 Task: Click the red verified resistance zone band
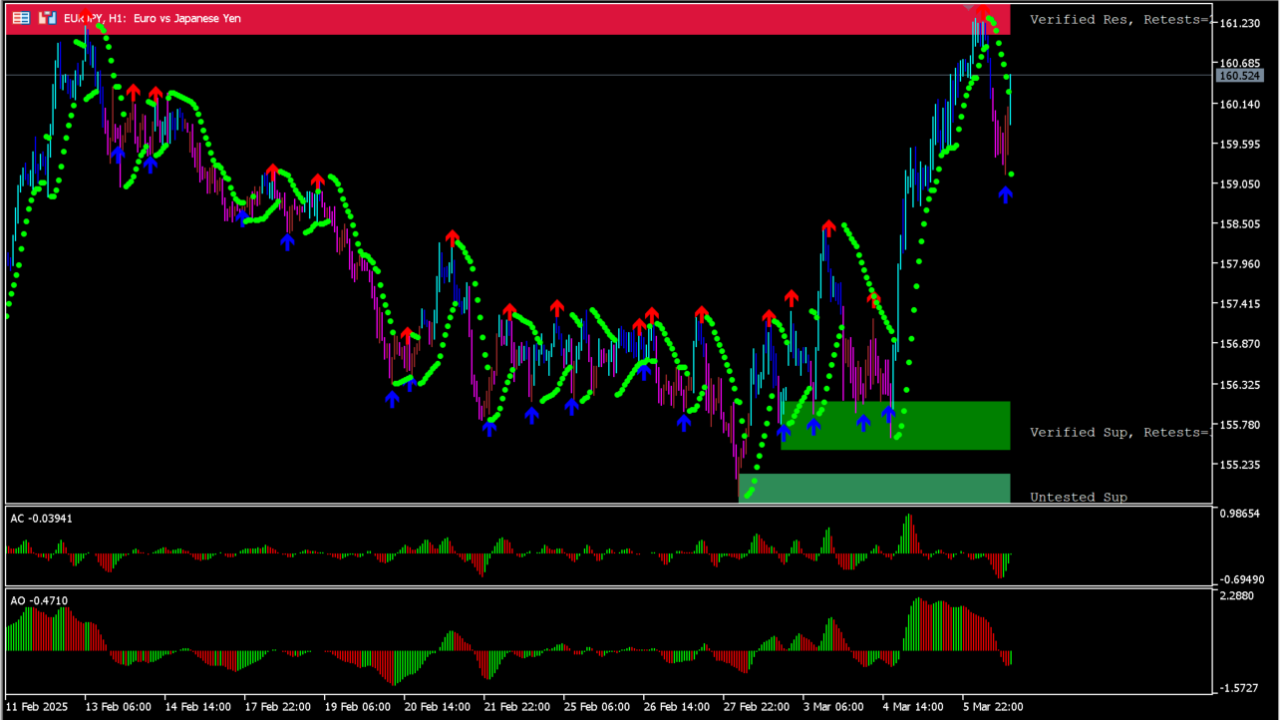tap(508, 19)
